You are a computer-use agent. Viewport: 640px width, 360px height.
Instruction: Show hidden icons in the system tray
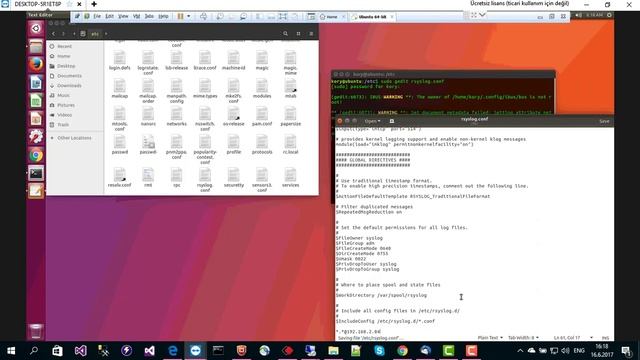[520, 351]
